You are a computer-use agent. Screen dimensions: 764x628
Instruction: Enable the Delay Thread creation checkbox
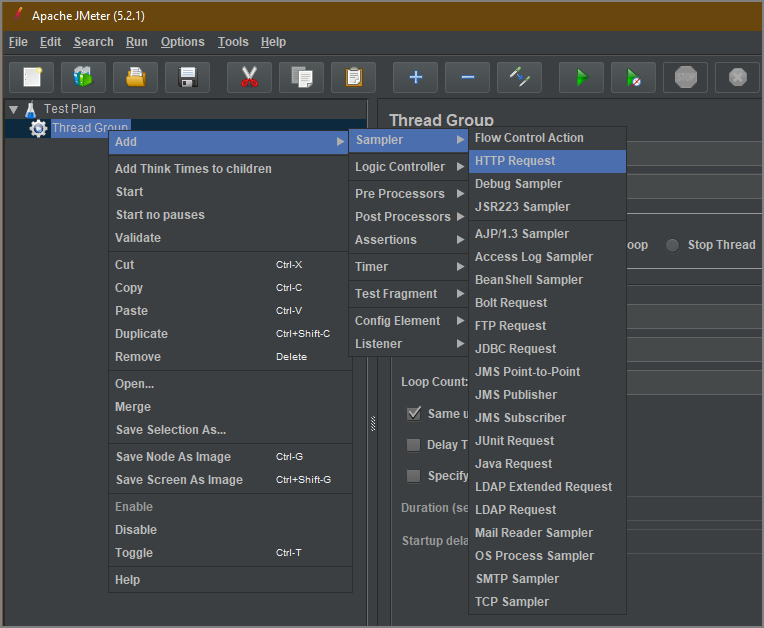point(414,445)
